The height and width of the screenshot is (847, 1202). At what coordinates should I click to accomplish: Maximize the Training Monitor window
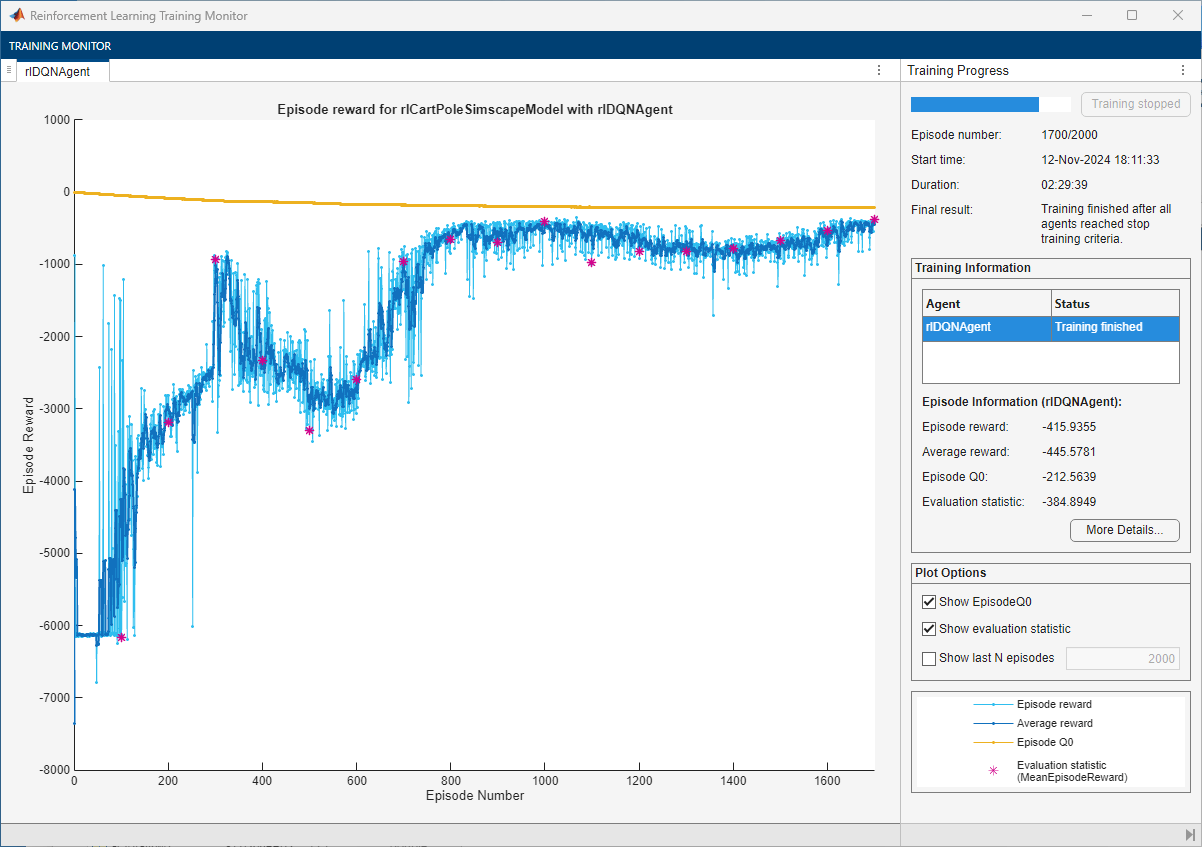[1131, 16]
